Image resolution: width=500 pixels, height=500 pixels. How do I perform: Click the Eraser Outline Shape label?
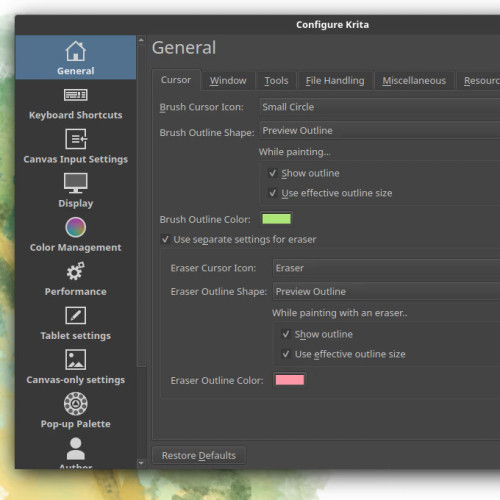(219, 292)
